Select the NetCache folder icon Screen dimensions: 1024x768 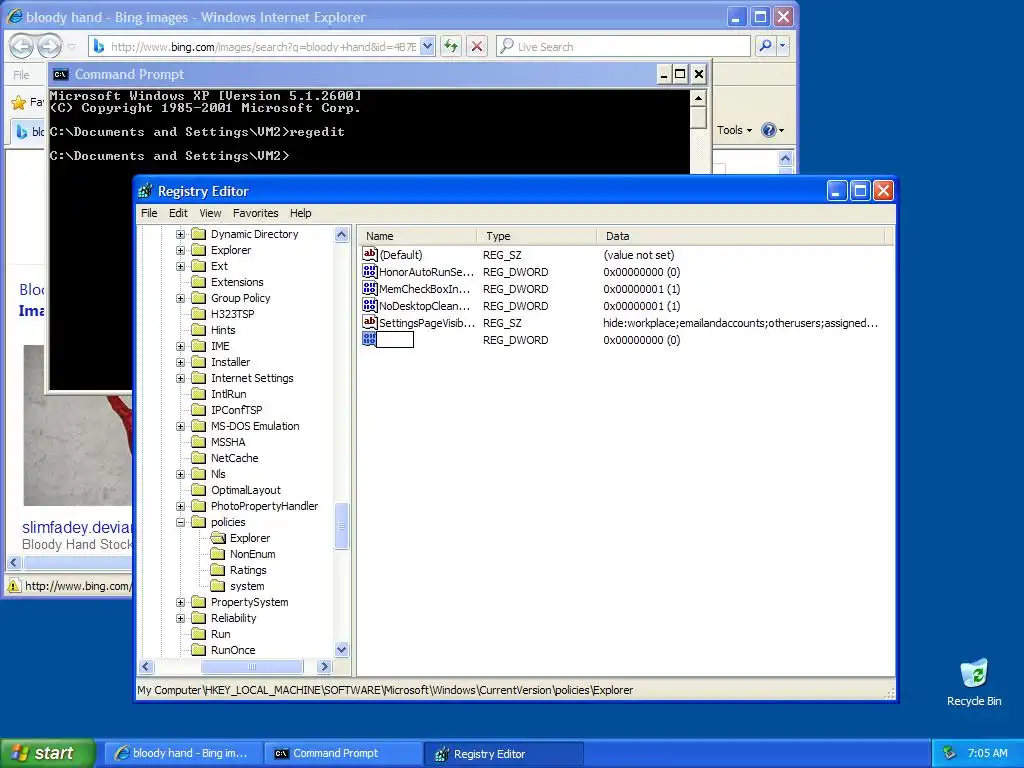coord(199,458)
